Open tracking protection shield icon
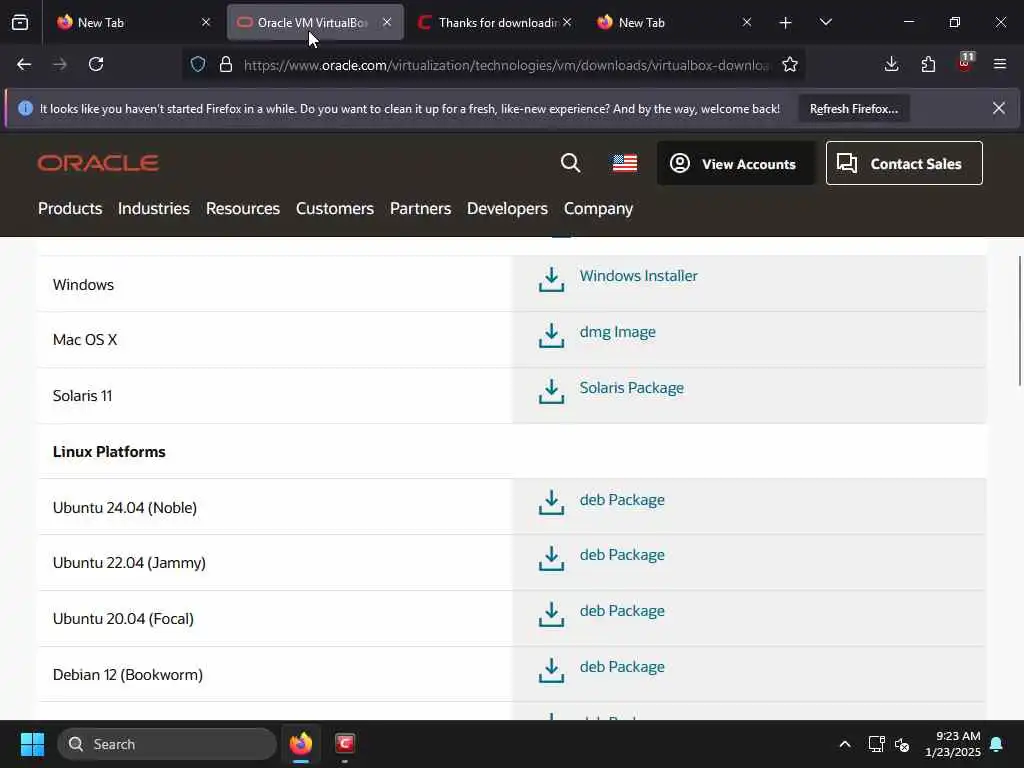 (198, 64)
